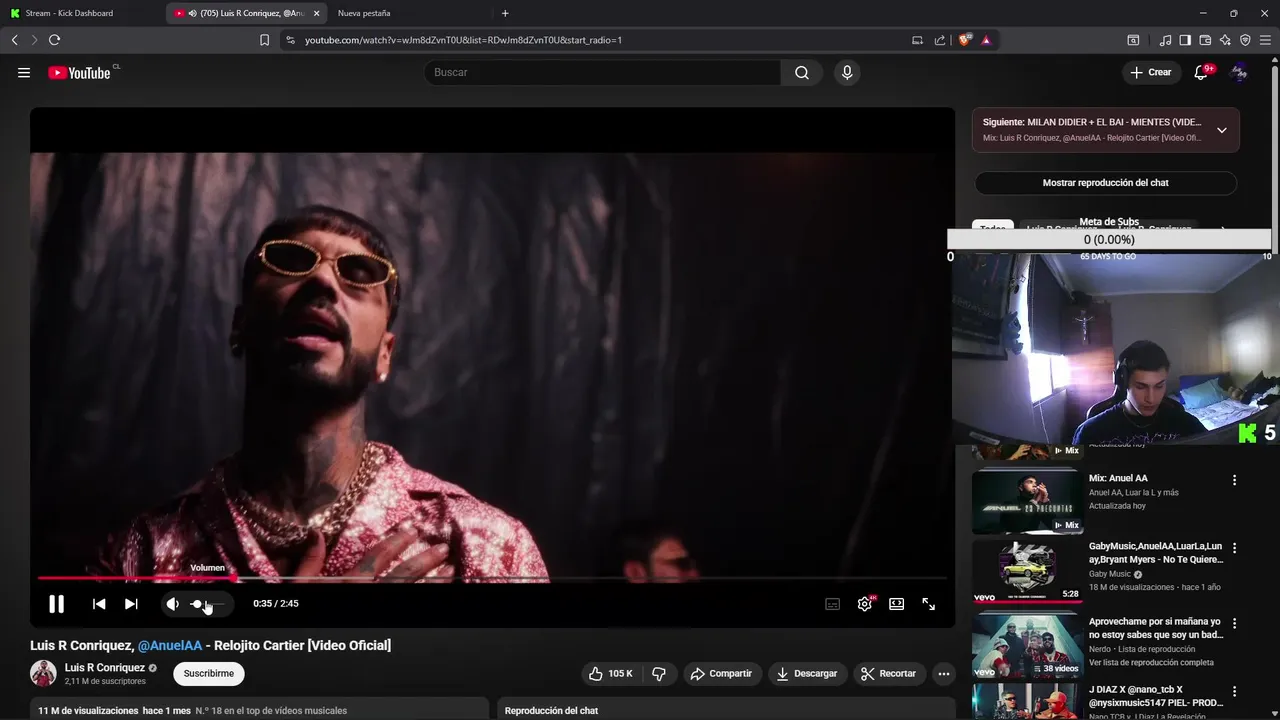Screen dimensions: 1280x720
Task: Open the browser main menu hamburger
Action: (1265, 40)
